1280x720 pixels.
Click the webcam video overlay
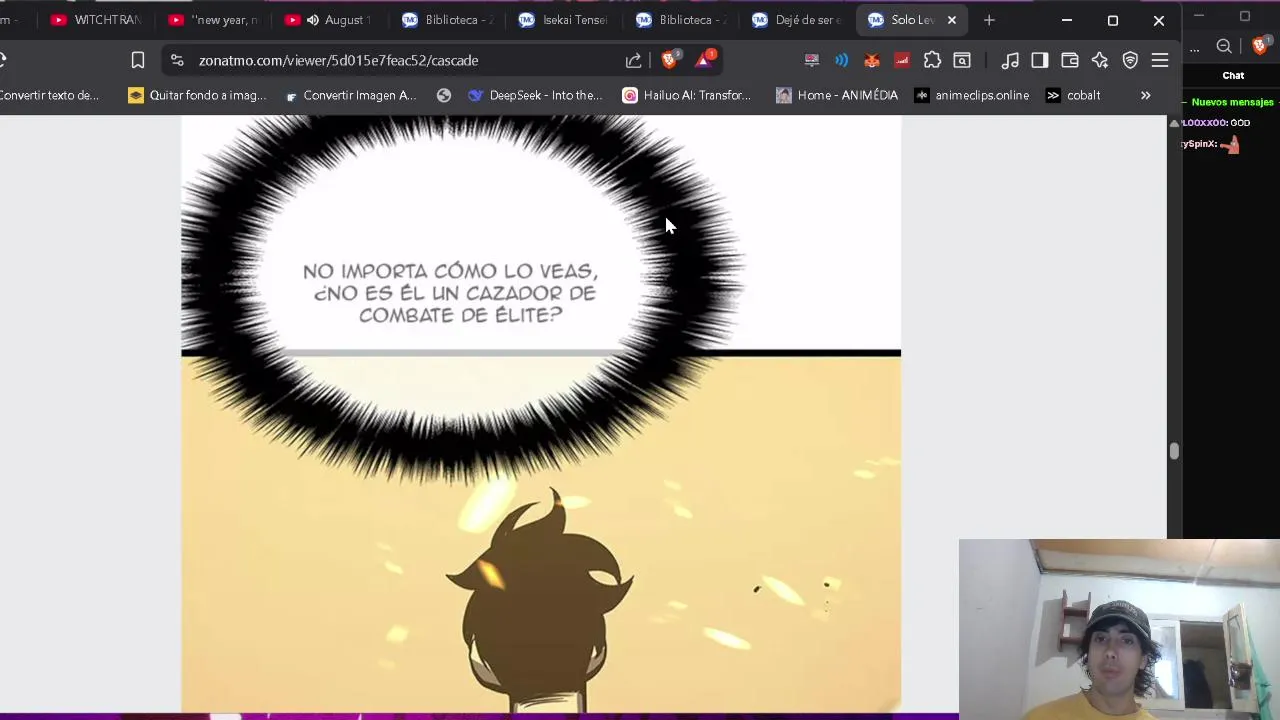1119,629
